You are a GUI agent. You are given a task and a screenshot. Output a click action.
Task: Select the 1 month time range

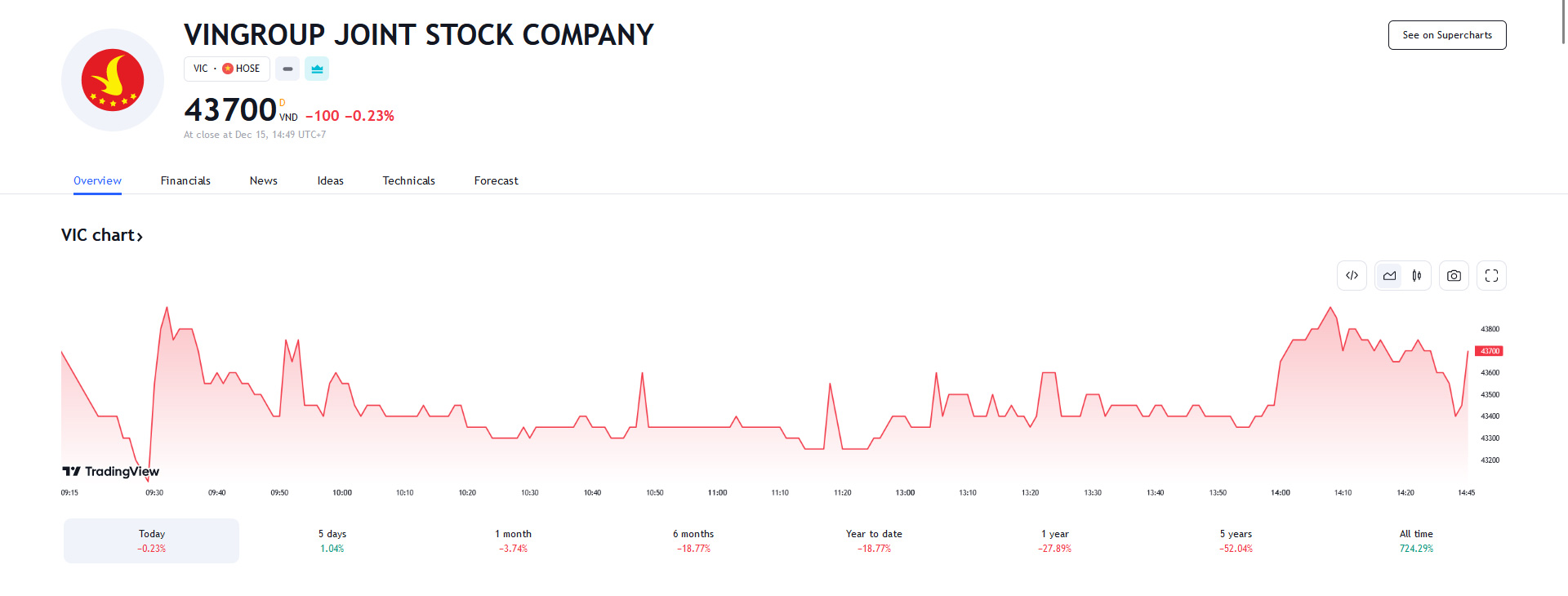[513, 540]
